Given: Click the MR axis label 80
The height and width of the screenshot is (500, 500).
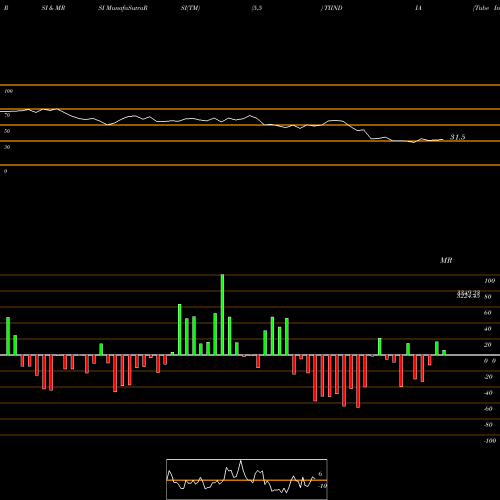Looking at the screenshot, I should click(488, 297).
